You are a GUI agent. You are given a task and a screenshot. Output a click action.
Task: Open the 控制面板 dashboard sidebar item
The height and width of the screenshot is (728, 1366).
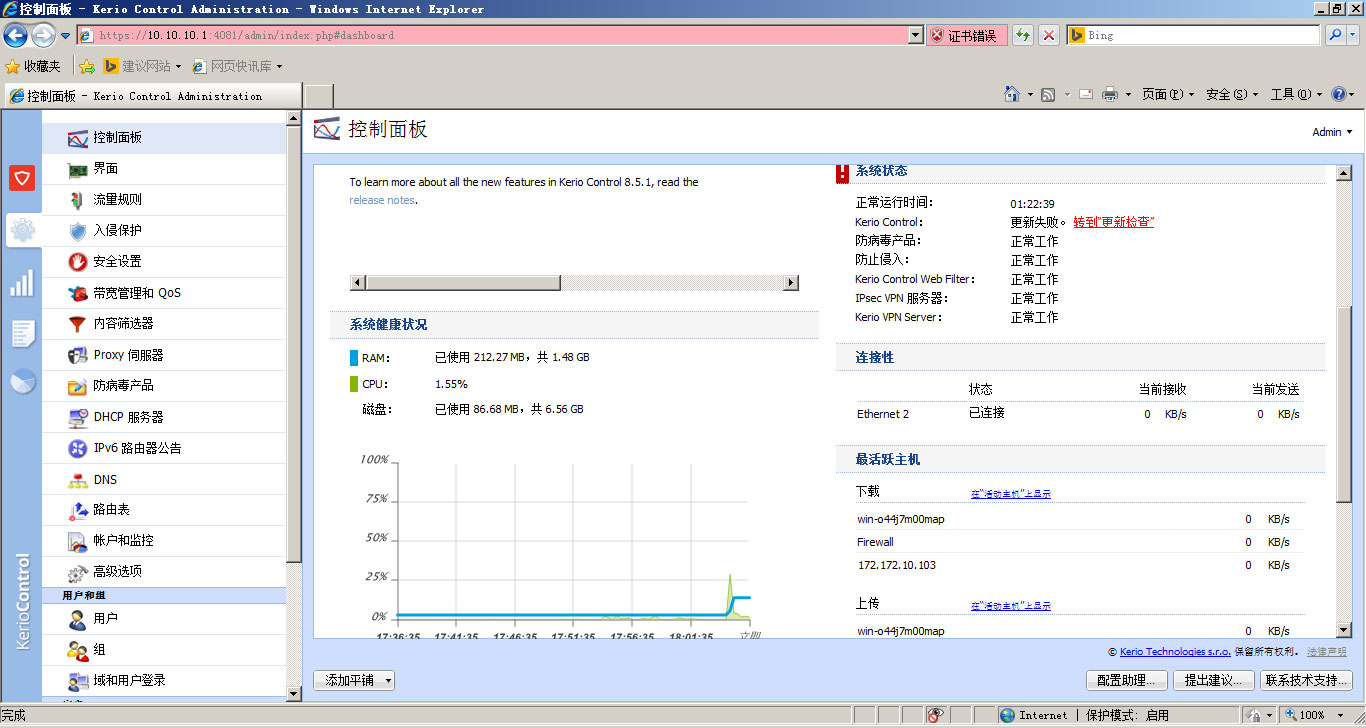pyautogui.click(x=164, y=138)
